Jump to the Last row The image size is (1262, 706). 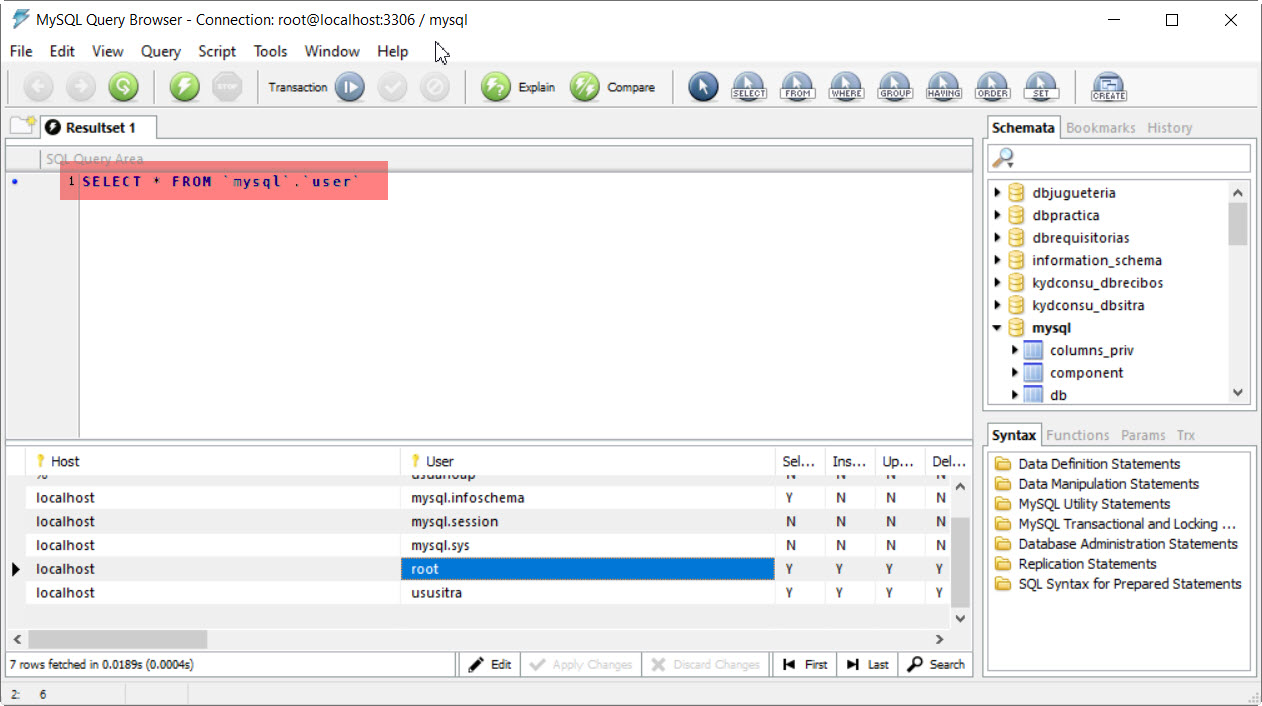(x=867, y=664)
